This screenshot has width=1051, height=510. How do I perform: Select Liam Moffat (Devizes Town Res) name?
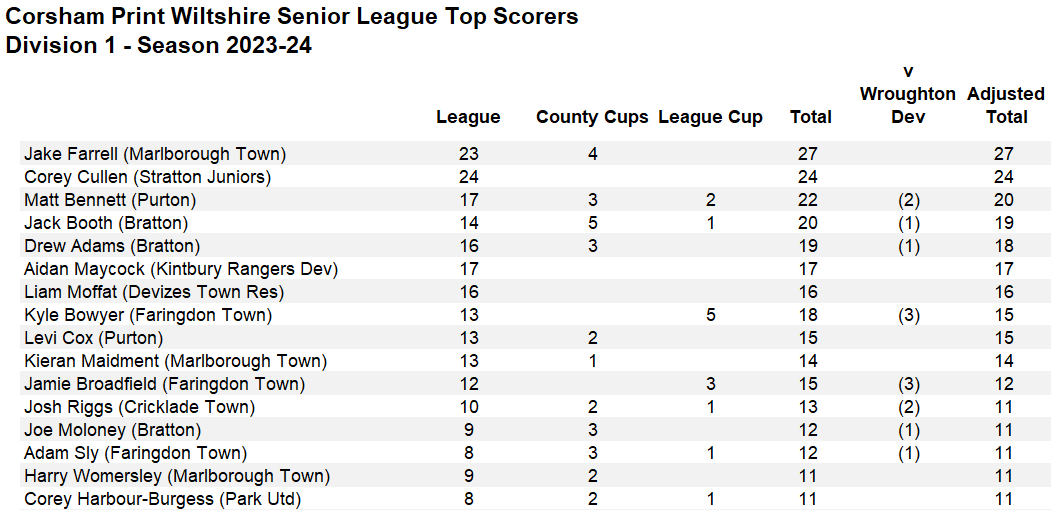click(x=154, y=292)
